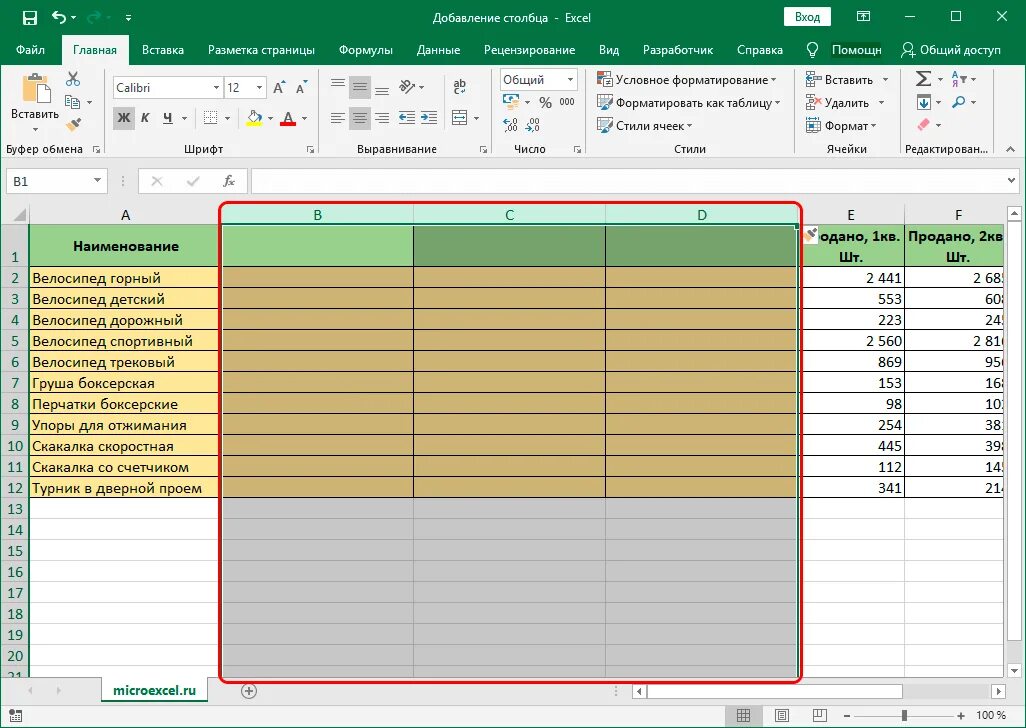Undo the last action
1026x728 pixels.
59,18
